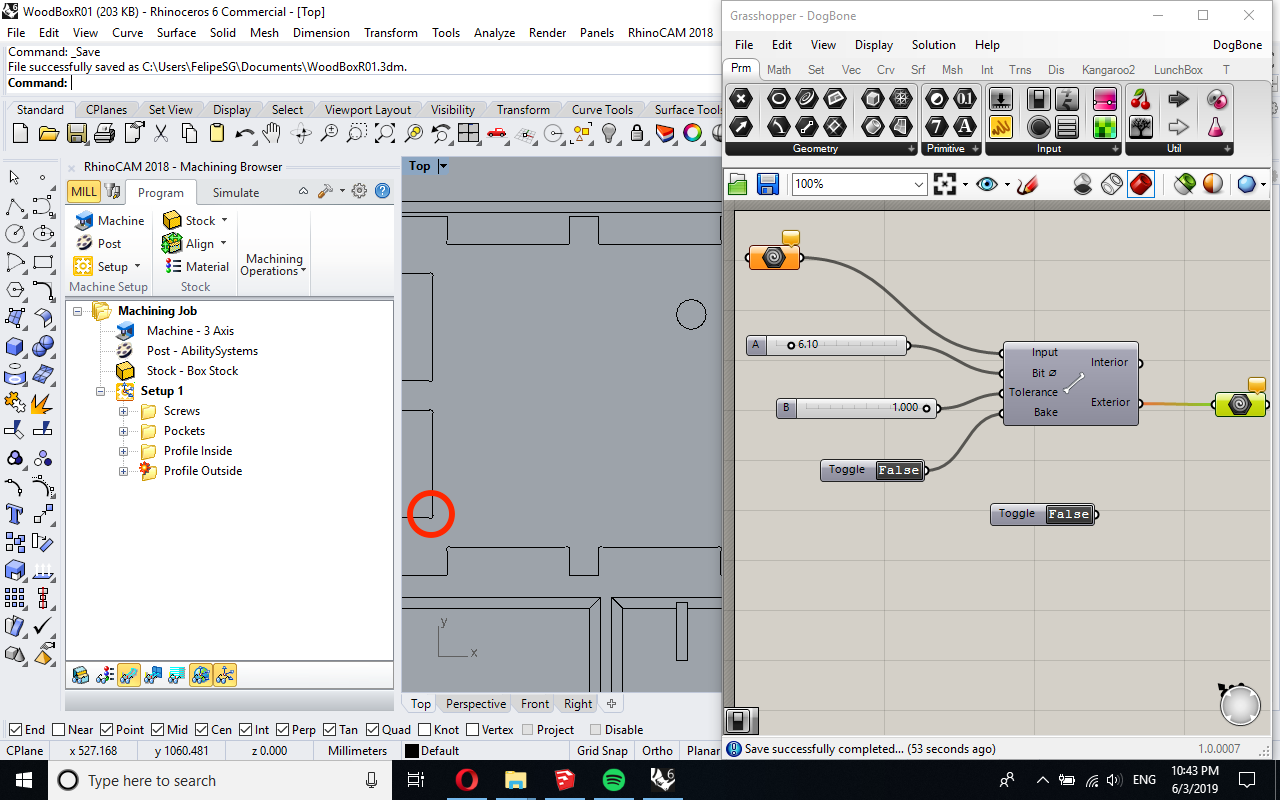This screenshot has width=1280, height=800.
Task: Open file with Grasshopper green folder icon
Action: pos(738,184)
